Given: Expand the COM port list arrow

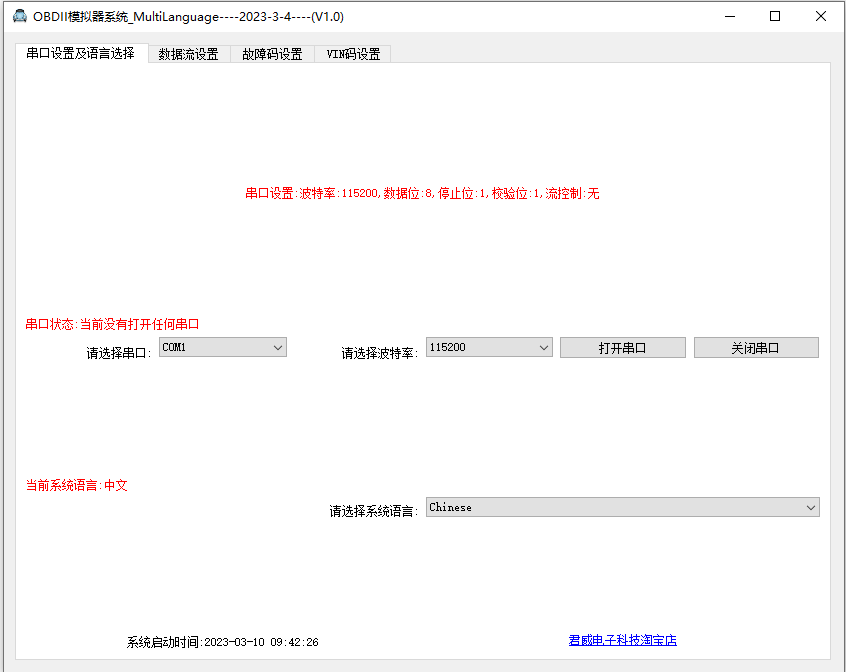Looking at the screenshot, I should click(280, 347).
